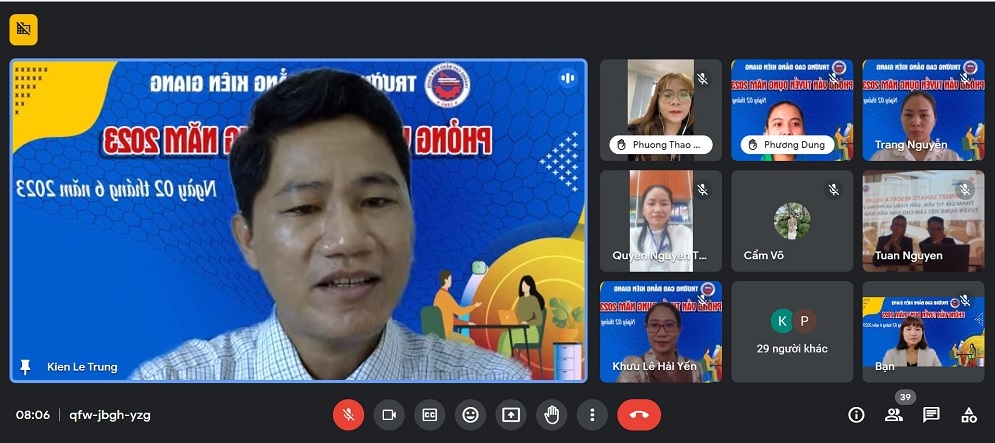This screenshot has height=443, width=995.
Task: Turn off the camera
Action: [x=388, y=414]
